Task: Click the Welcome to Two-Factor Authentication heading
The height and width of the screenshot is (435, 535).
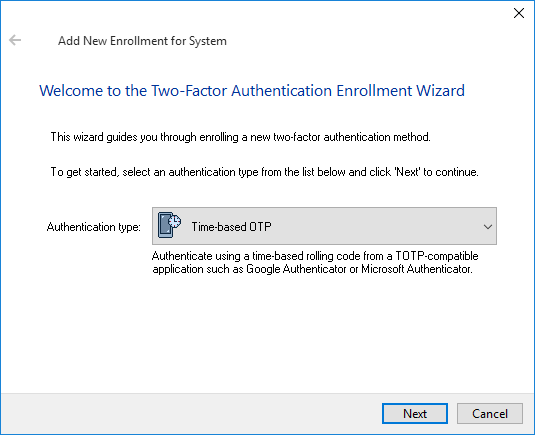Action: click(x=252, y=91)
